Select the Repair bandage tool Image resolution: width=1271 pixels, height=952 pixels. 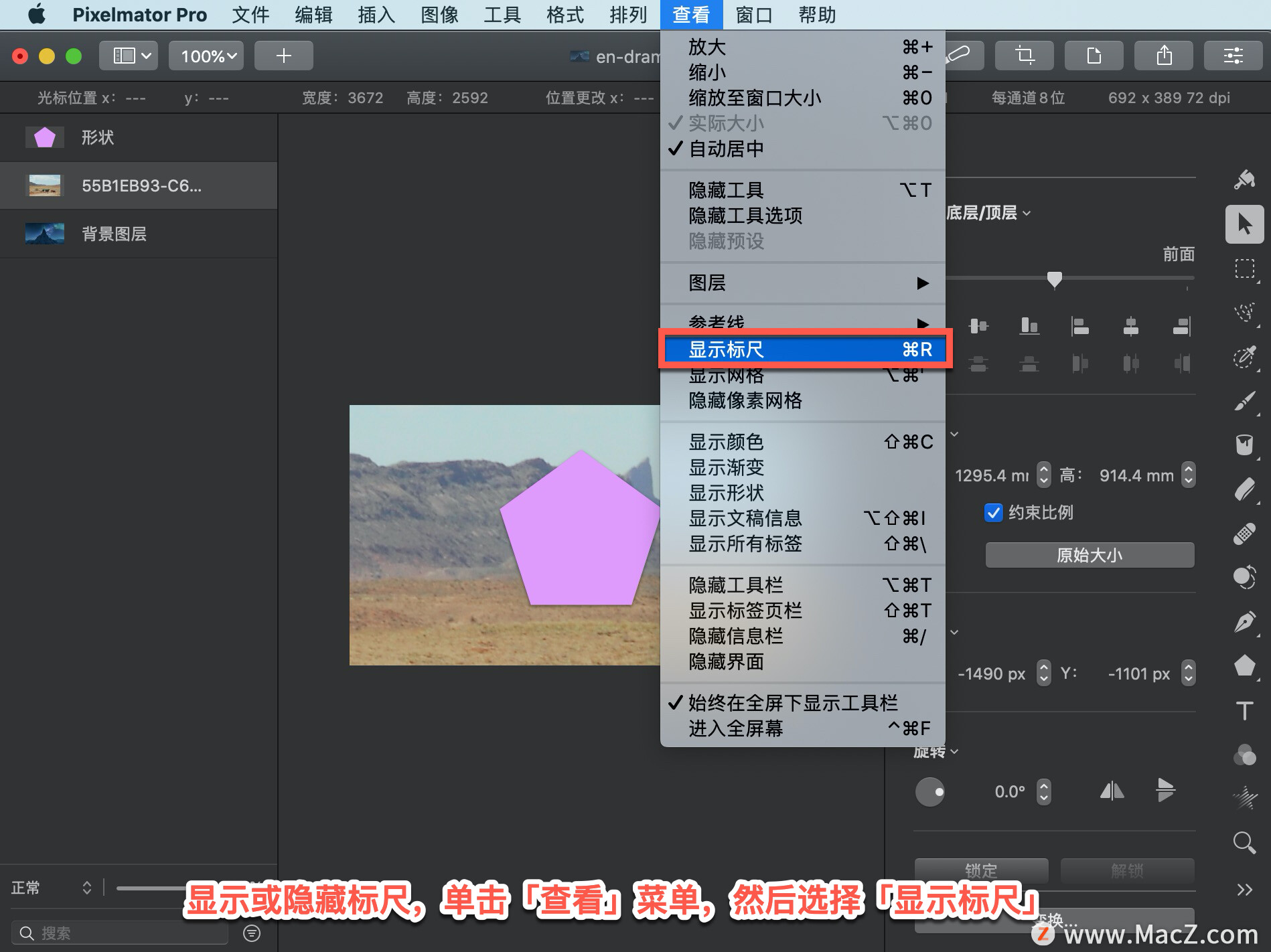tap(1244, 534)
